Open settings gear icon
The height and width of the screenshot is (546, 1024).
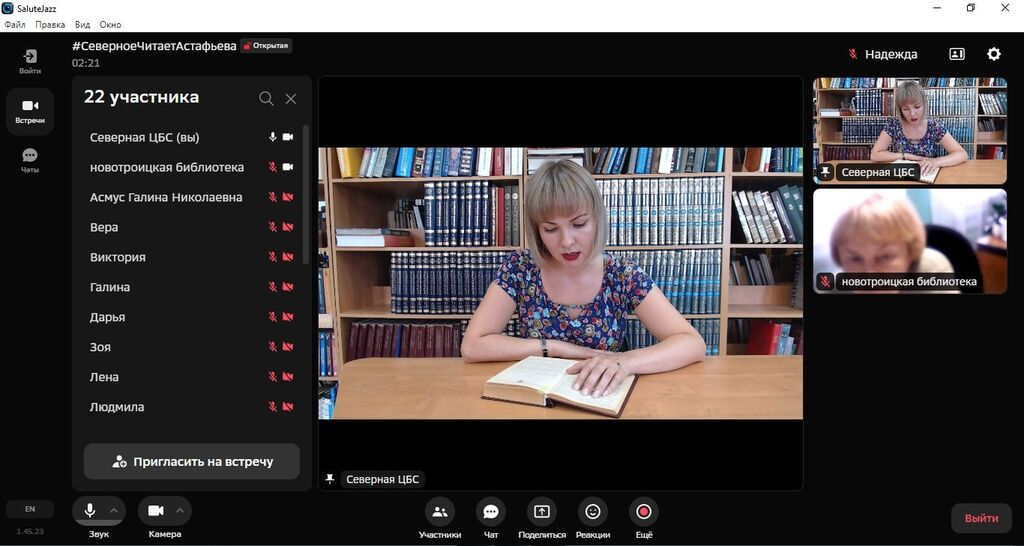point(993,54)
